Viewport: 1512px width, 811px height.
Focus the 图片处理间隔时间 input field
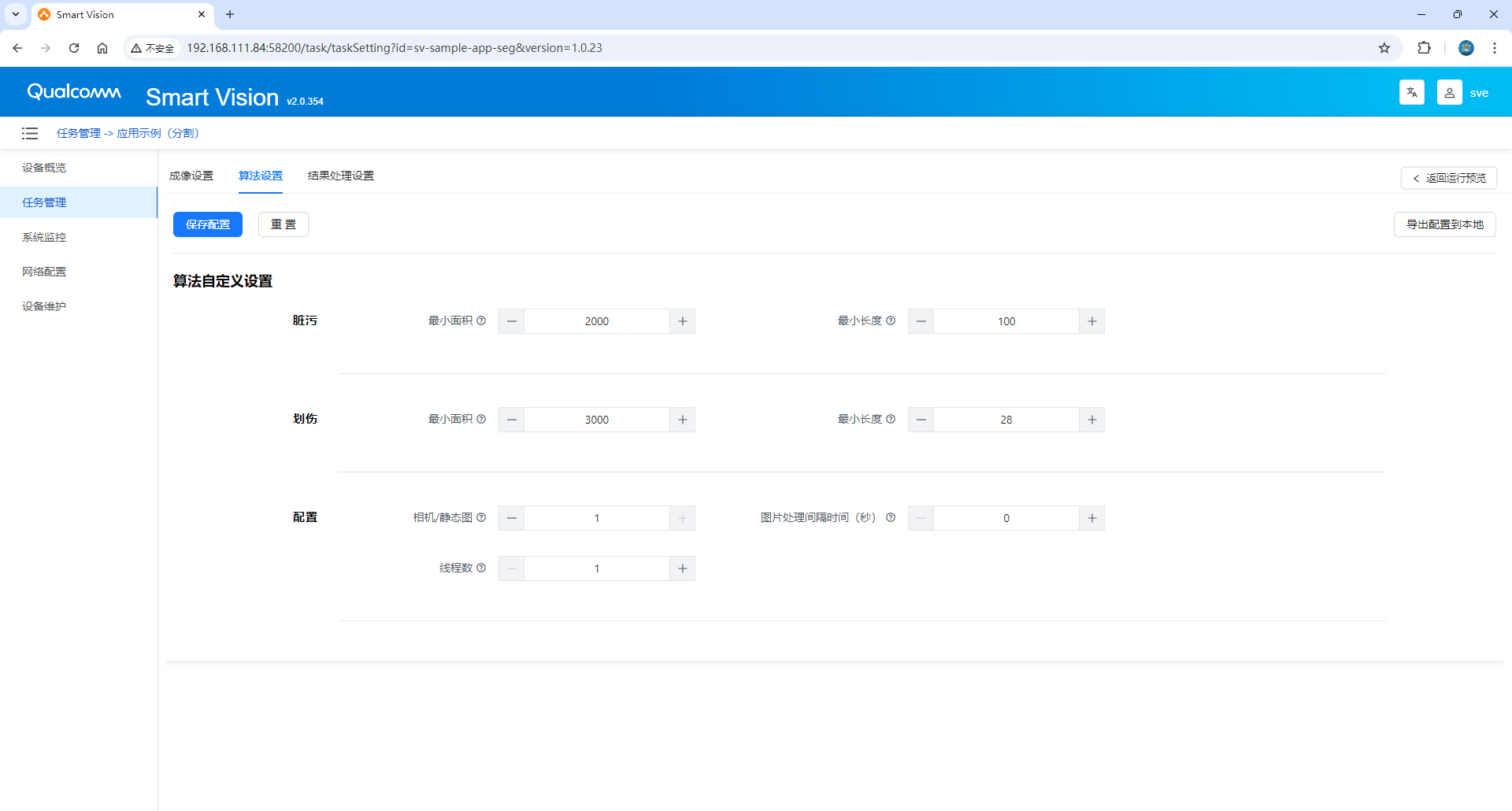pyautogui.click(x=1006, y=518)
